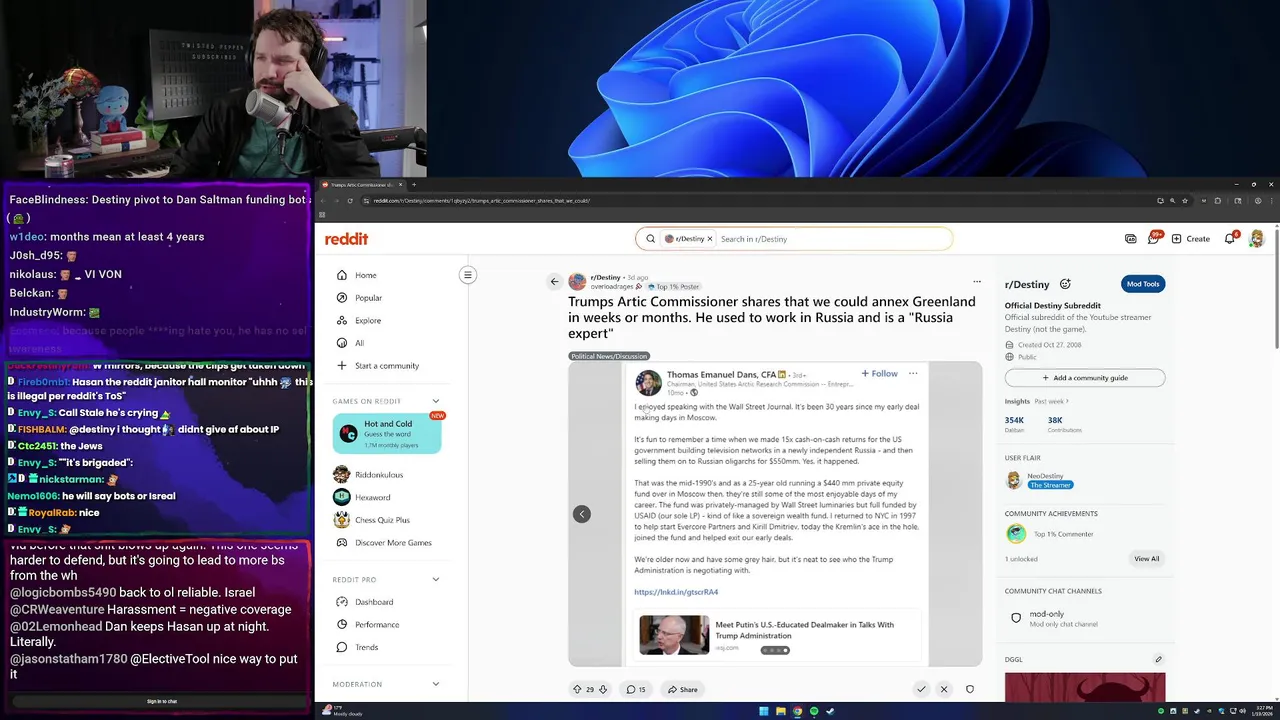Expand the Moderation section
Screen dimensions: 1280x720
(x=436, y=684)
